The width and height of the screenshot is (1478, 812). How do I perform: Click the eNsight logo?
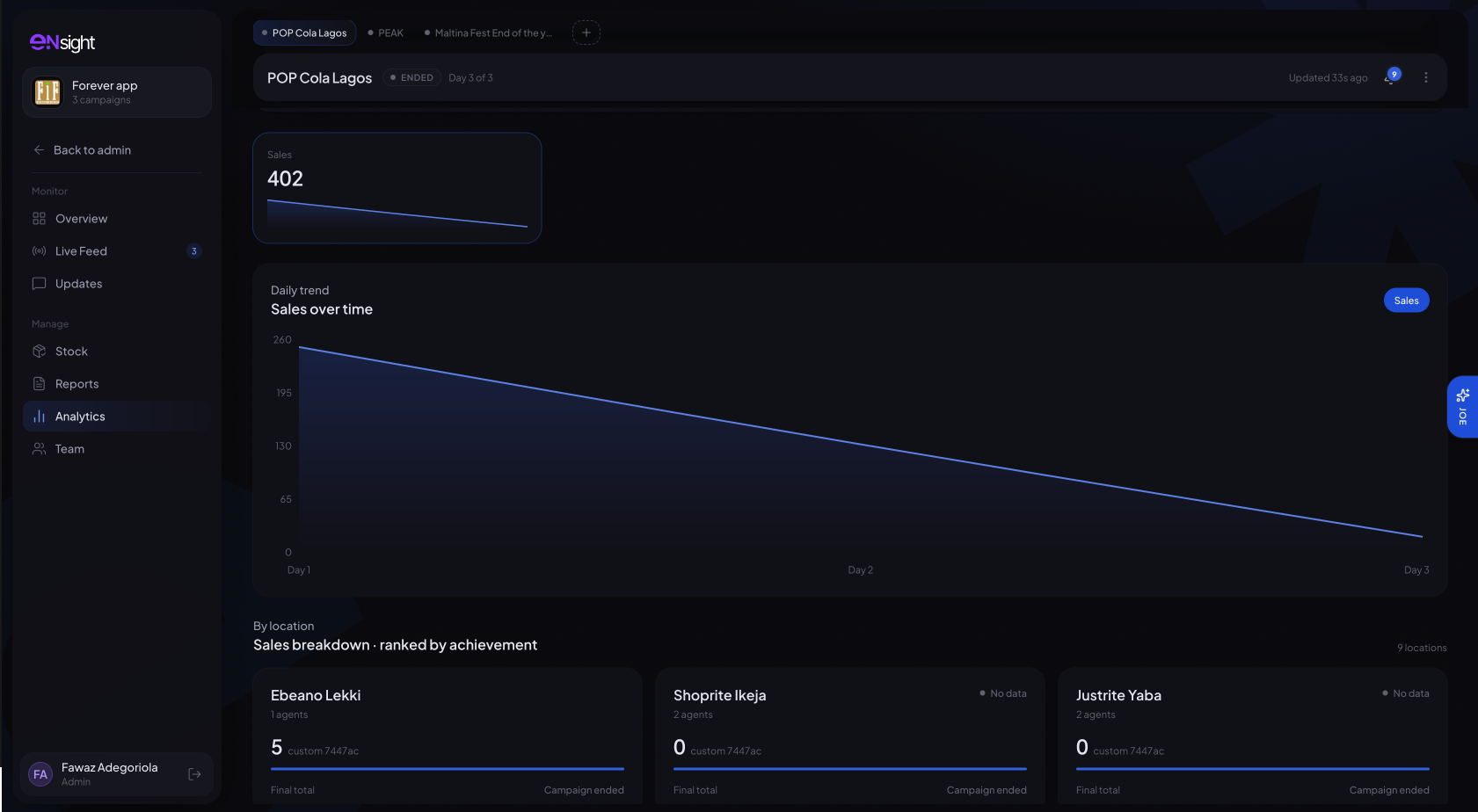coord(62,42)
